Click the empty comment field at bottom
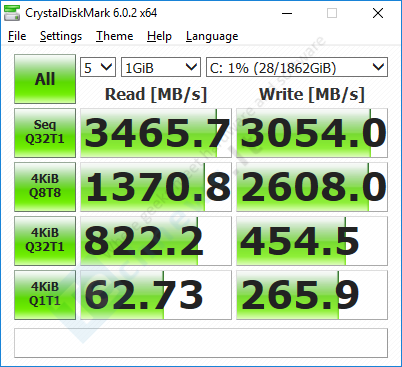 click(x=201, y=343)
